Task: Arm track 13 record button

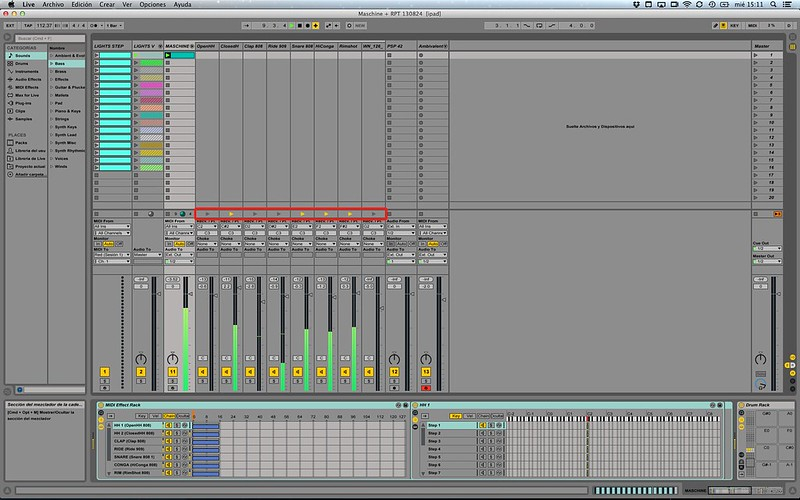Action: [x=426, y=387]
